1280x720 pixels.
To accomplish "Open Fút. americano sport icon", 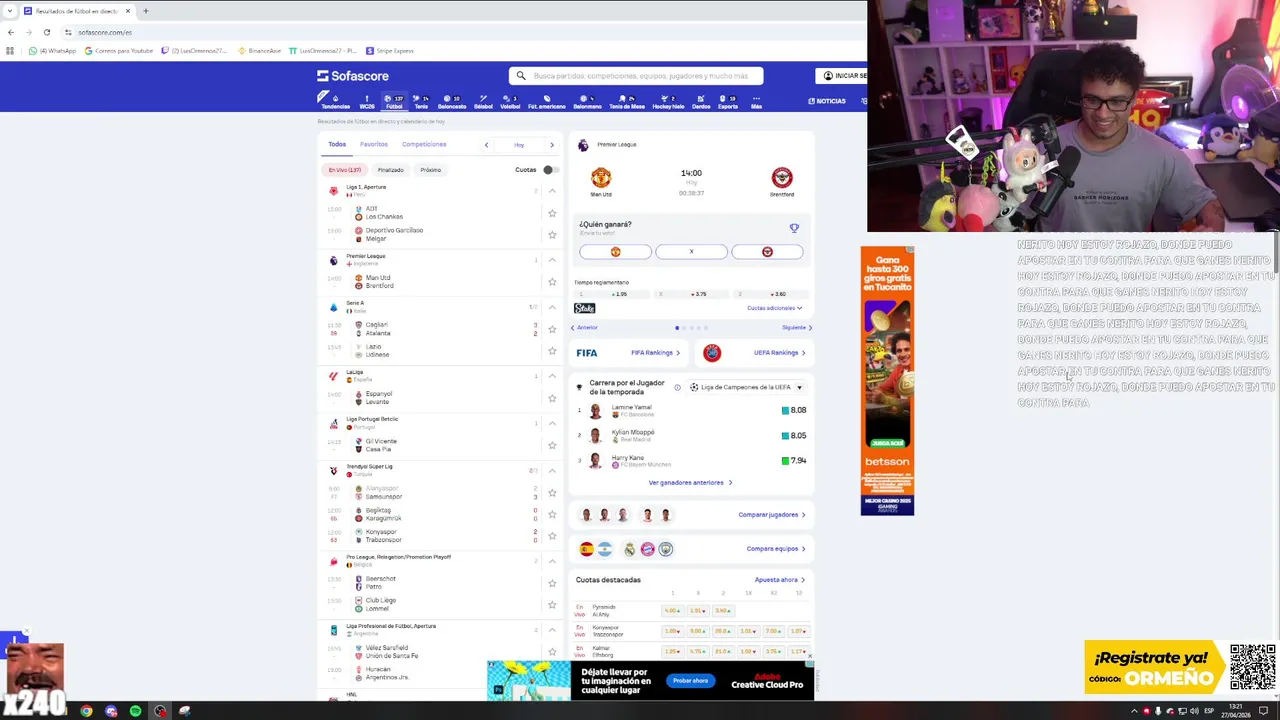I will 546,102.
